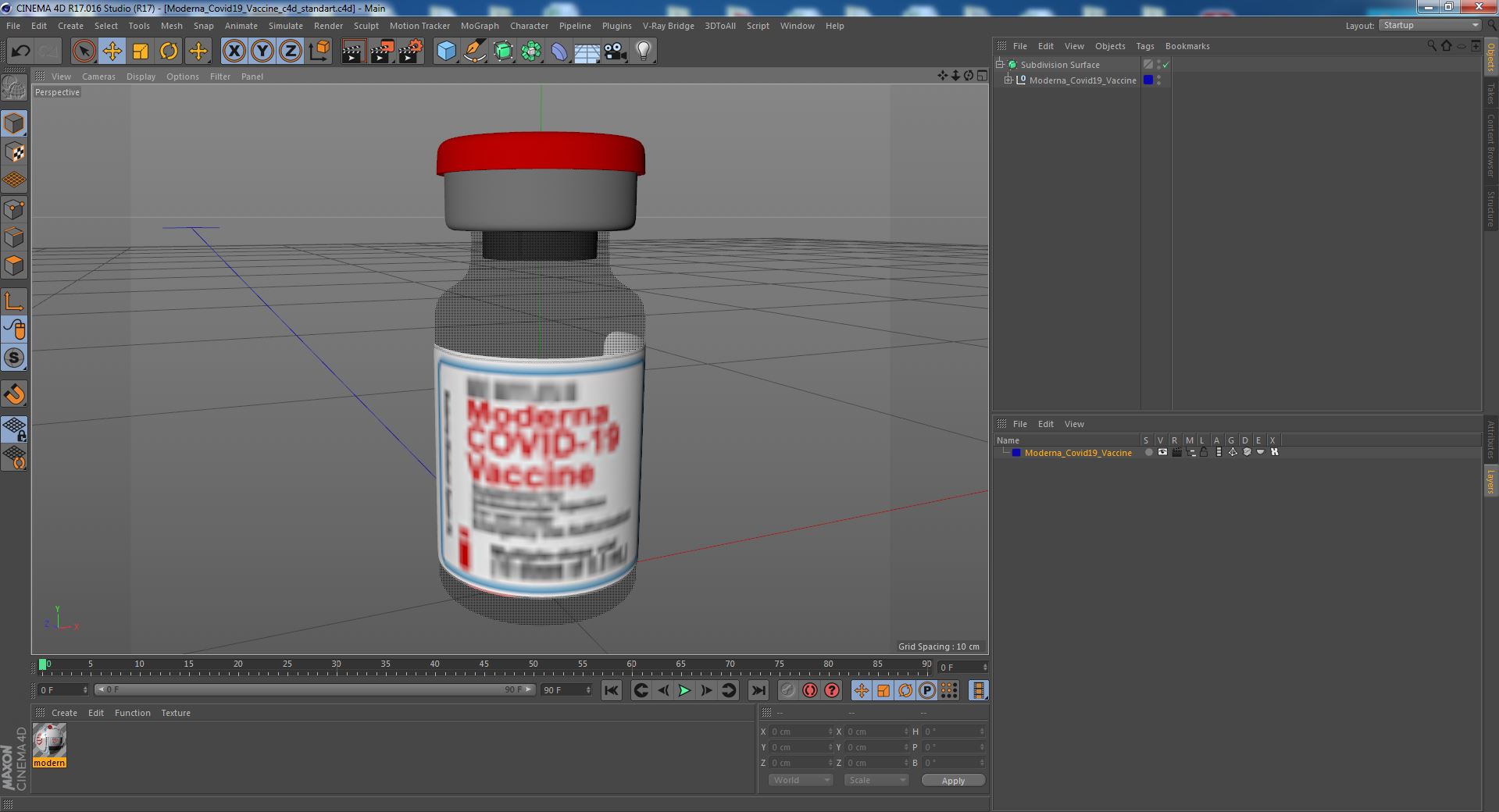Expand the Moderna_Covid19_Vaccine object
Screen dimensions: 1499x812
1008,80
